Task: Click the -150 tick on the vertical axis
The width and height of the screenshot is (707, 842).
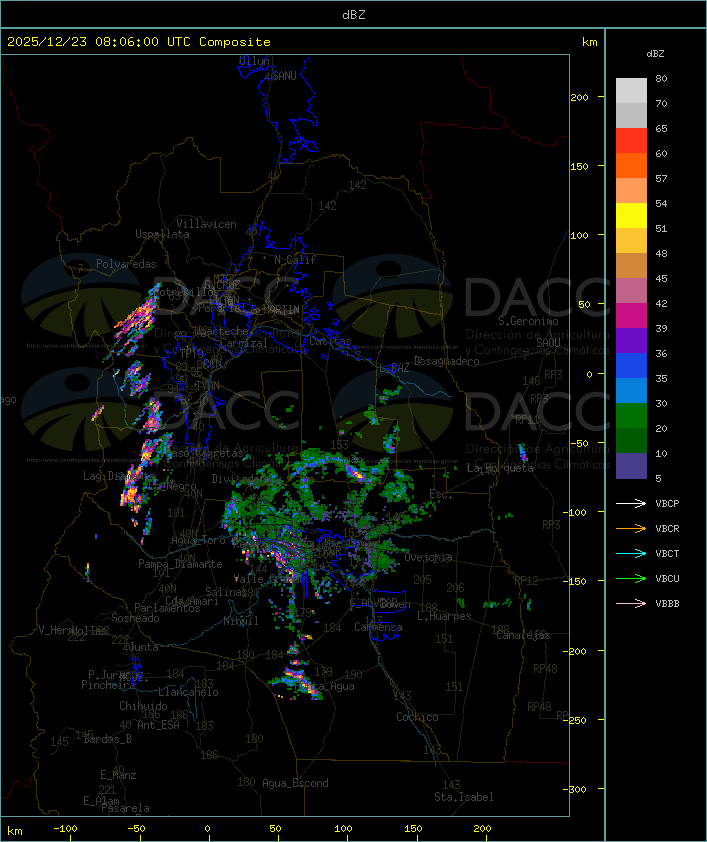Action: point(575,582)
